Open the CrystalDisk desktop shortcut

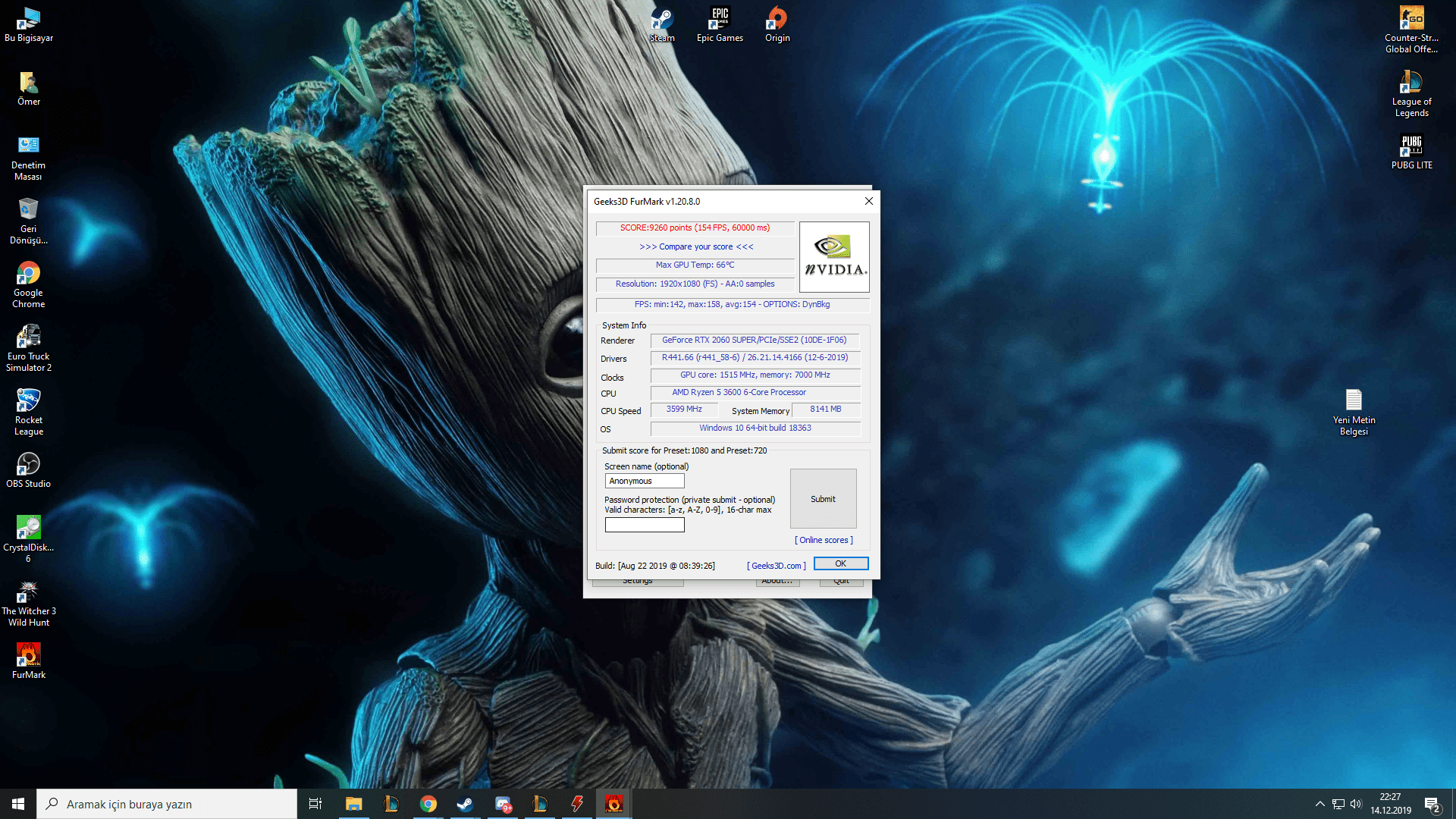point(28,529)
